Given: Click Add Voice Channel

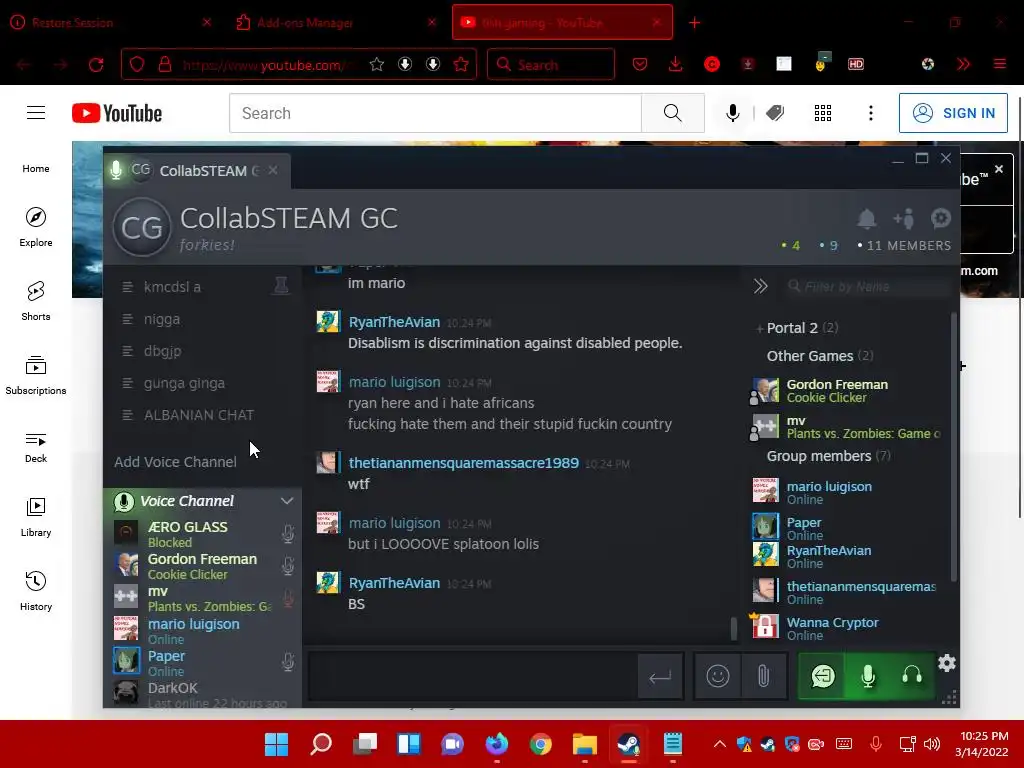Looking at the screenshot, I should tap(175, 462).
